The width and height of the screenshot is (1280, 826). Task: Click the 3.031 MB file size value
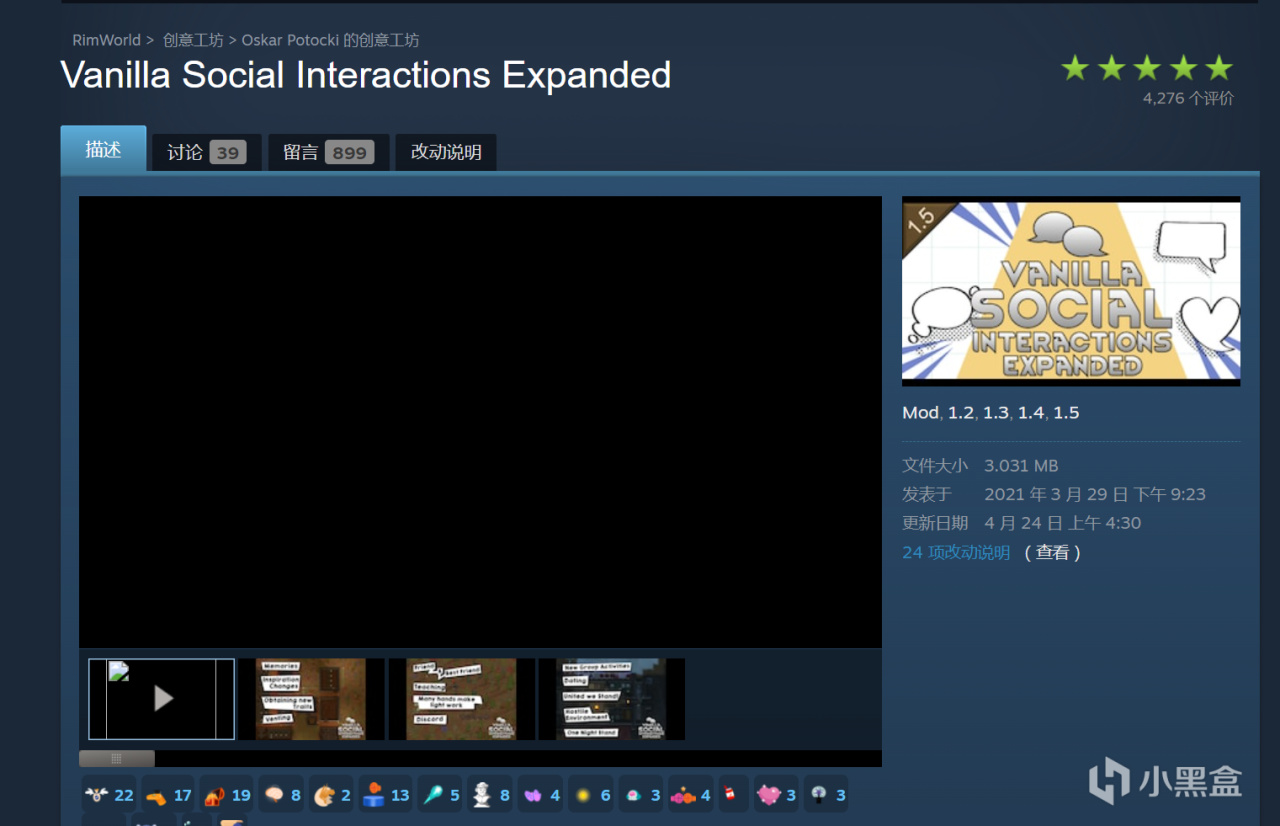(1021, 466)
